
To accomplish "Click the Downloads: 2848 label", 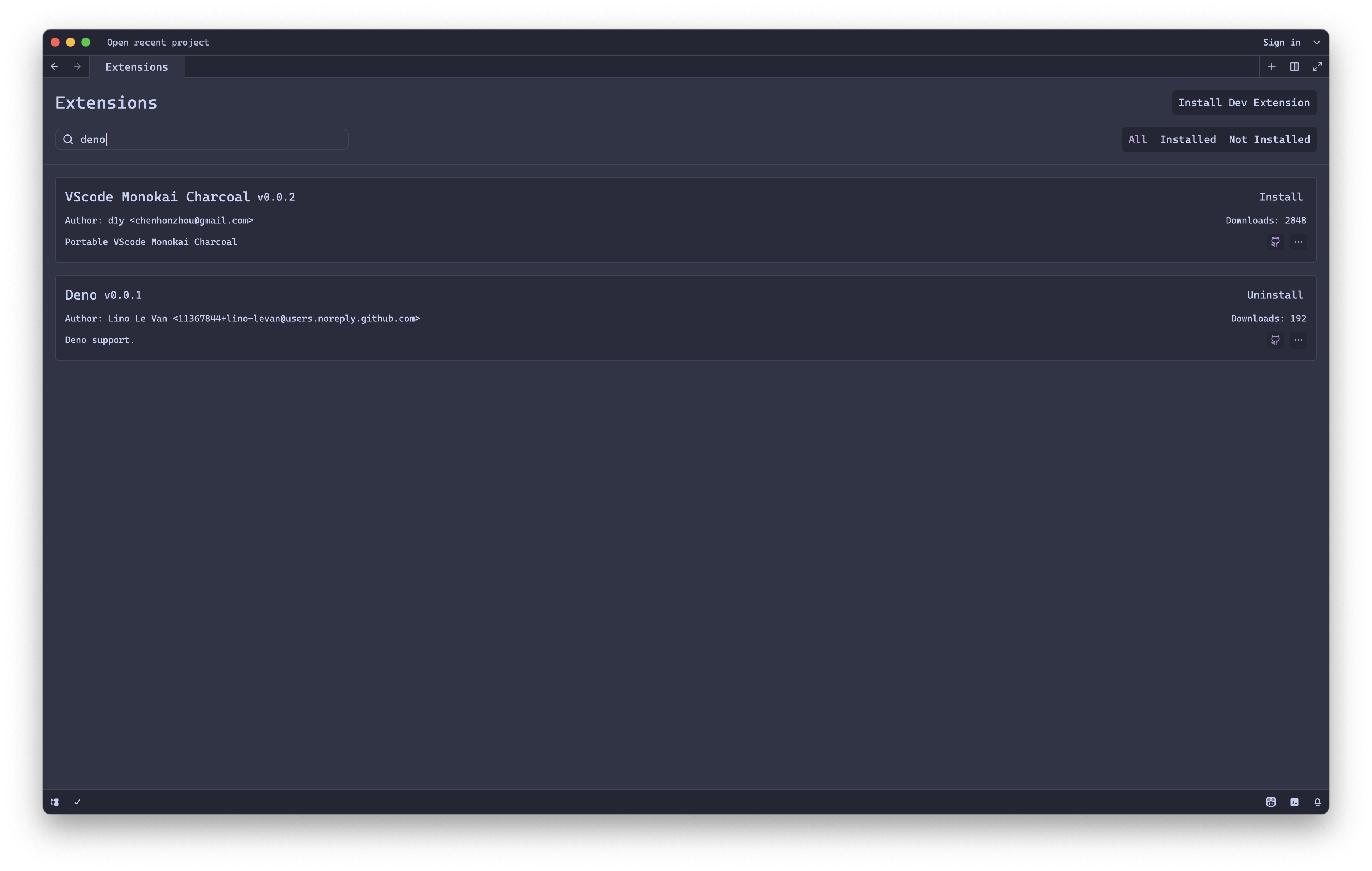I will pyautogui.click(x=1266, y=221).
